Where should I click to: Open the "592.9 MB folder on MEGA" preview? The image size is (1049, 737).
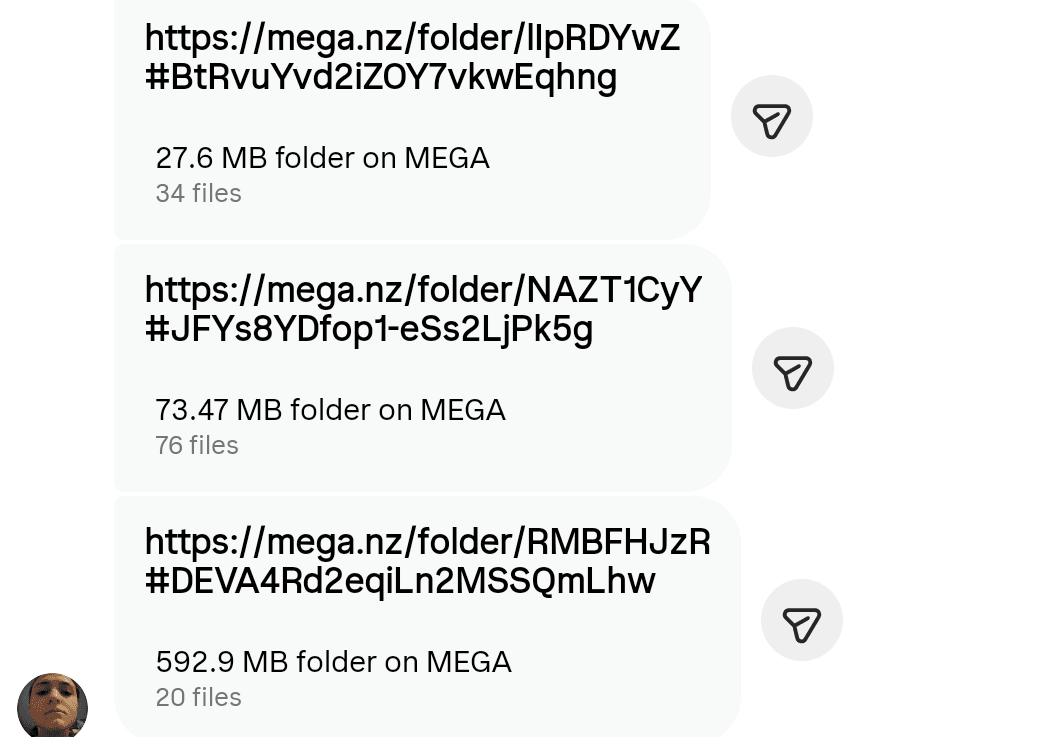(x=333, y=663)
